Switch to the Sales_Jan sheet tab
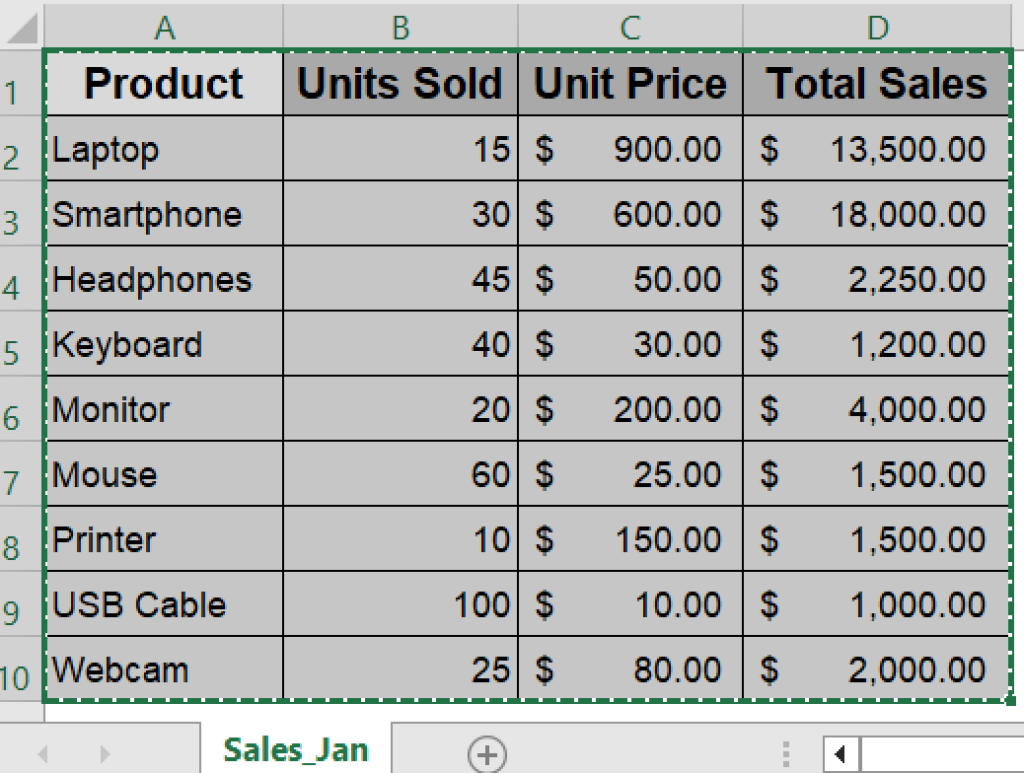Viewport: 1024px width, 773px height. click(x=296, y=747)
